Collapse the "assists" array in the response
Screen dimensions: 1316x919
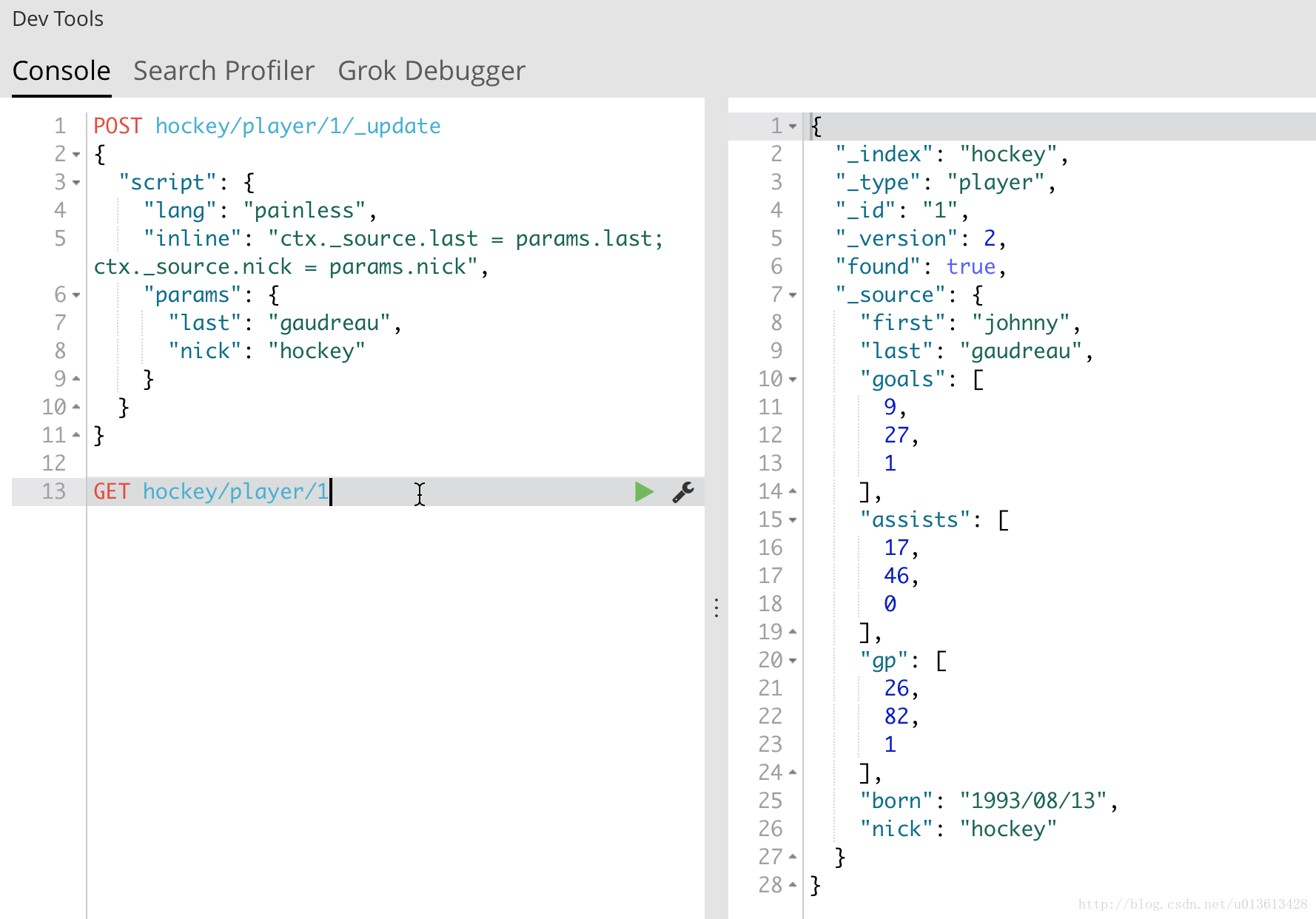pos(793,520)
